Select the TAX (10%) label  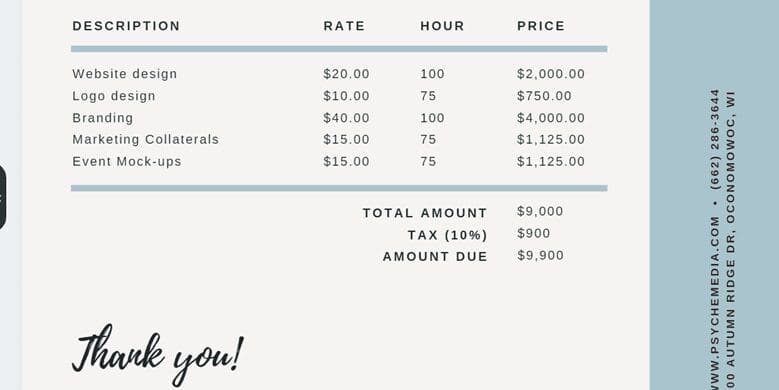[448, 235]
